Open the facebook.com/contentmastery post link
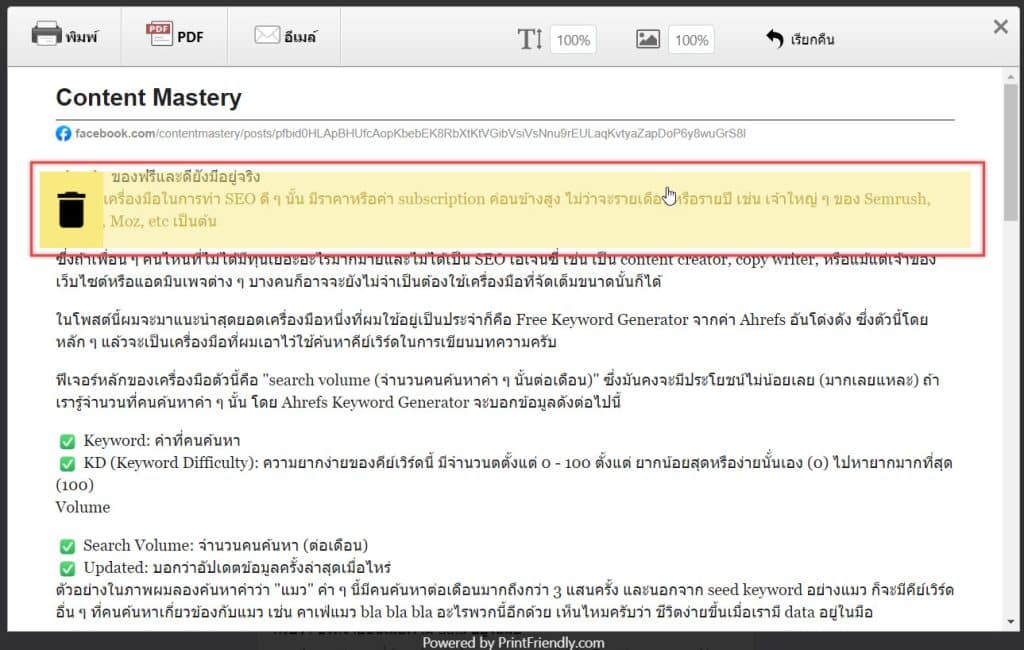This screenshot has height=650, width=1024. 410,133
